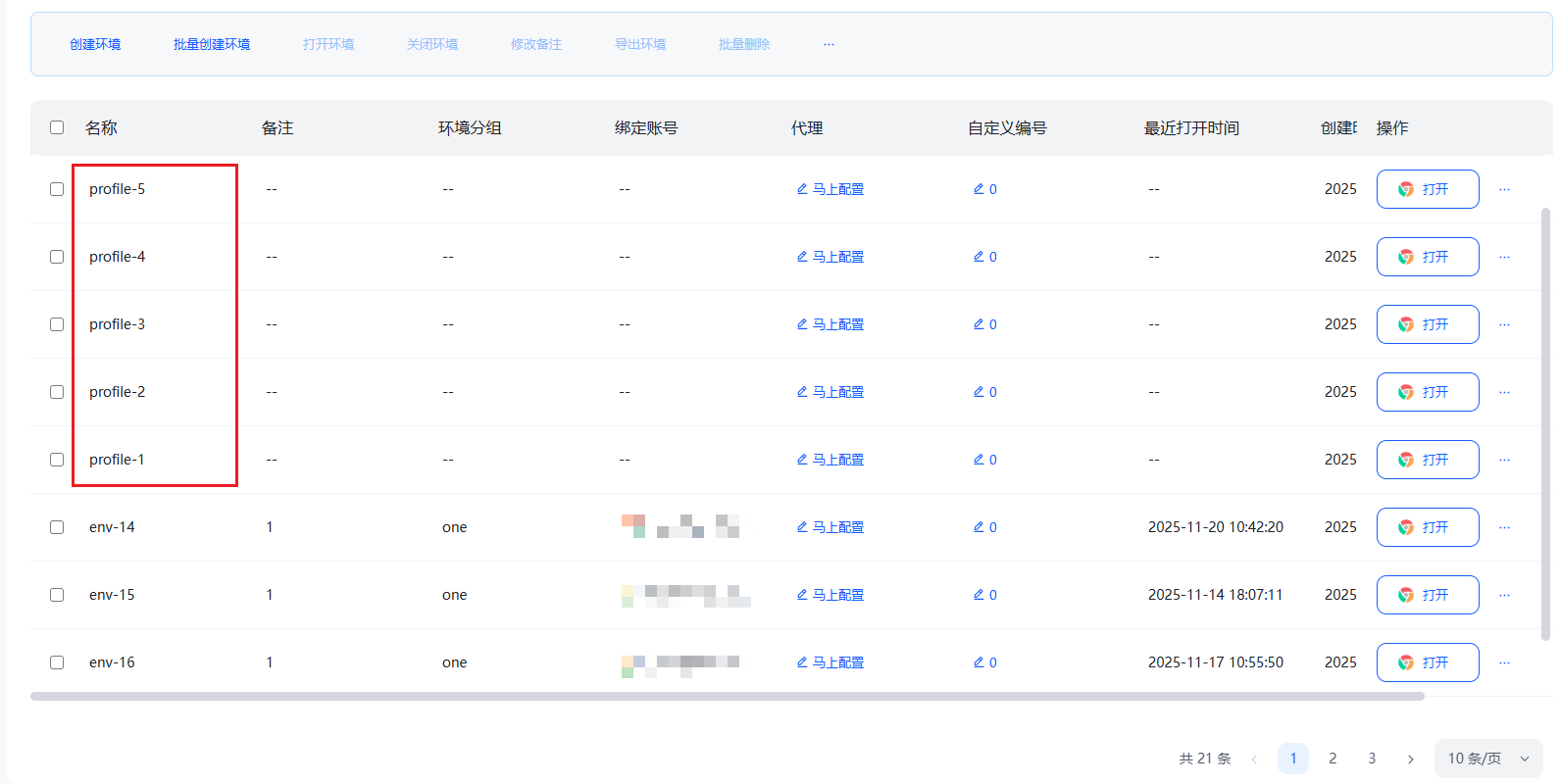The image size is (1560, 784).
Task: Toggle the select-all checkbox in table header
Action: 57,127
